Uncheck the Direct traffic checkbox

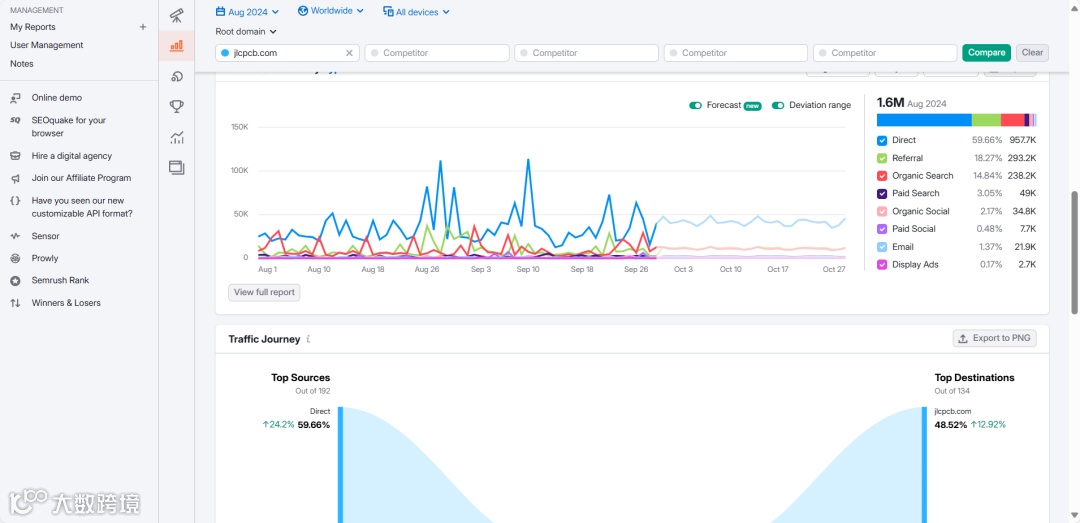(x=882, y=141)
